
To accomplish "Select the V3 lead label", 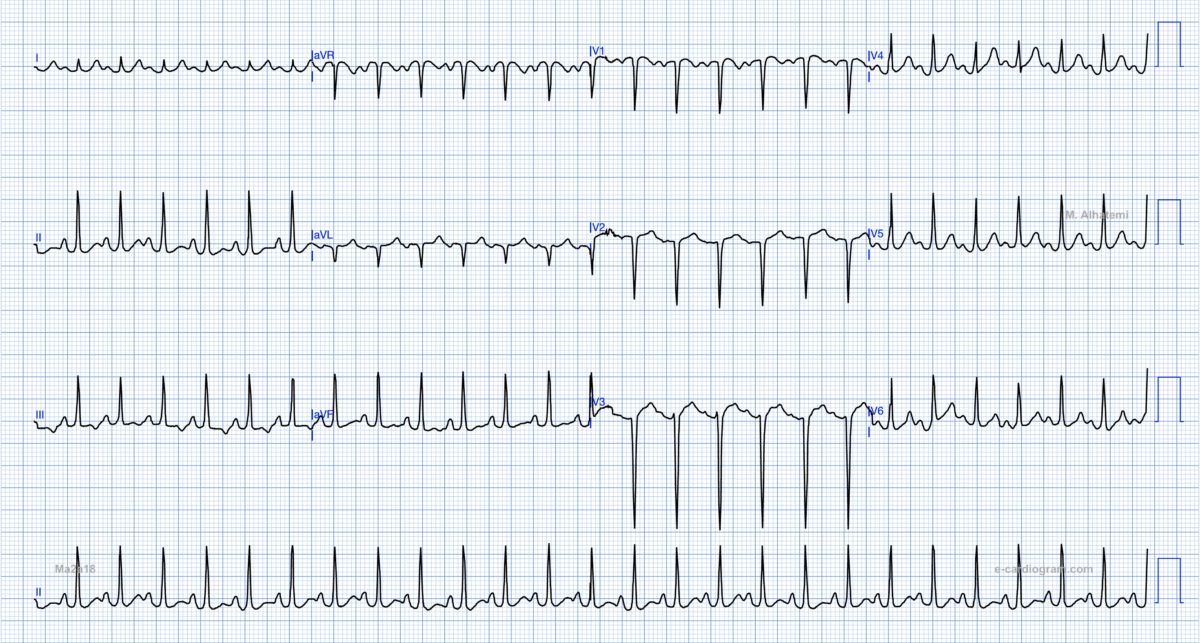I will (598, 403).
